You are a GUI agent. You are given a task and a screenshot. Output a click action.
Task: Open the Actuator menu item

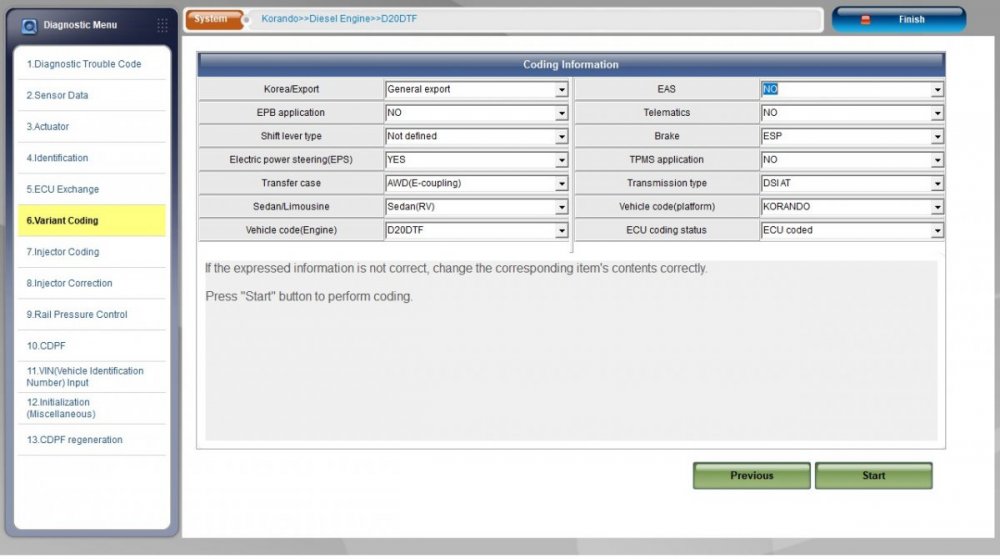click(92, 126)
